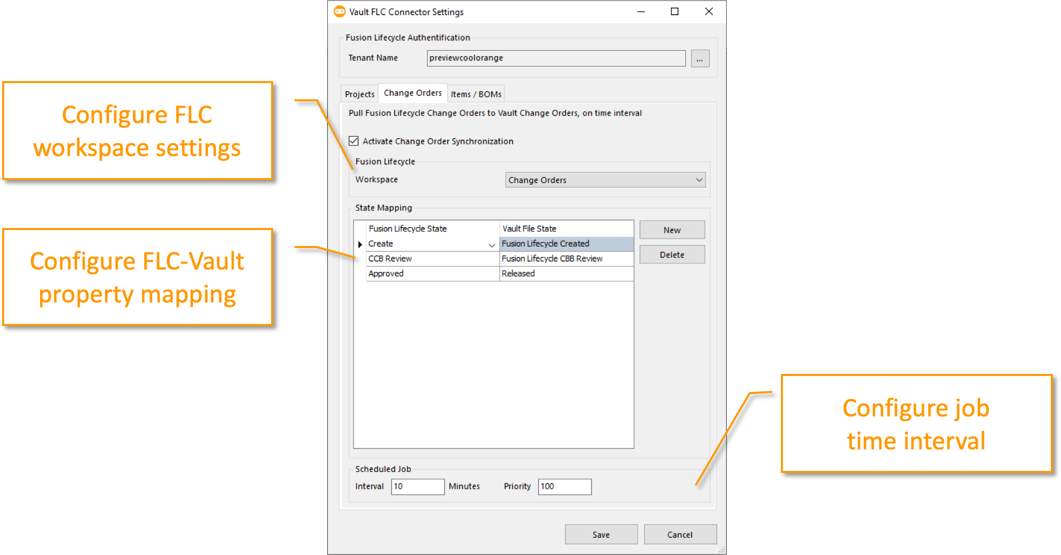Screen dimensions: 1061x555
Task: Select the CCB Review row
Action: 431,259
